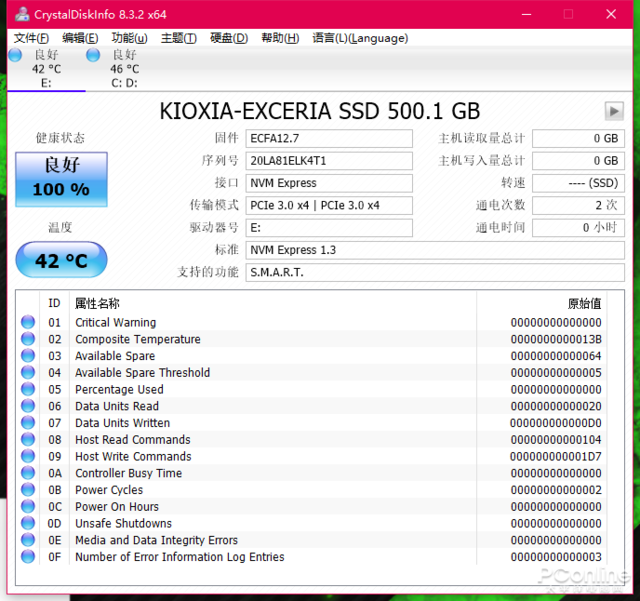Open the 帮助(H) menu
The width and height of the screenshot is (640, 601).
(280, 38)
